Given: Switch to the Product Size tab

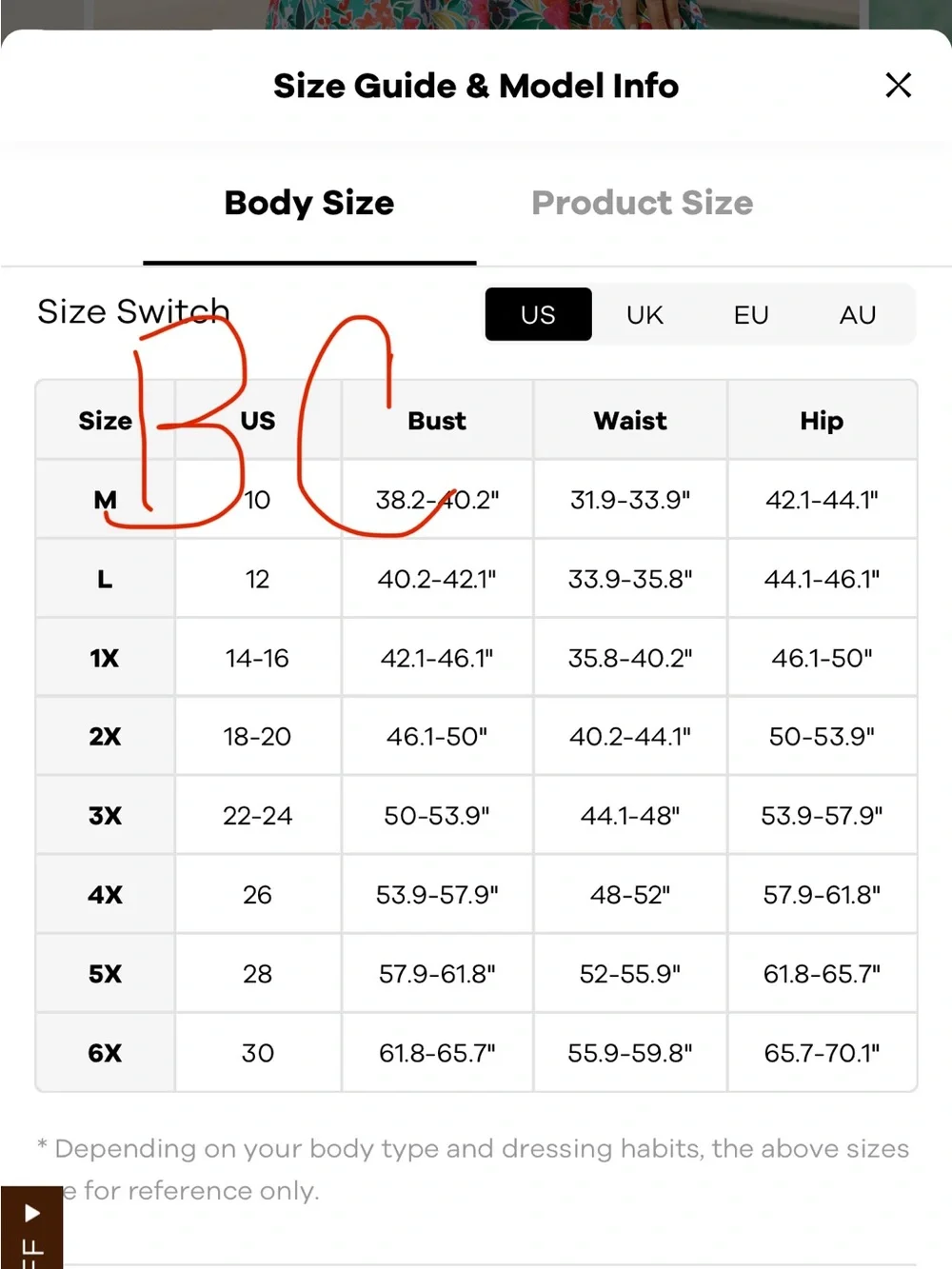Looking at the screenshot, I should point(643,203).
